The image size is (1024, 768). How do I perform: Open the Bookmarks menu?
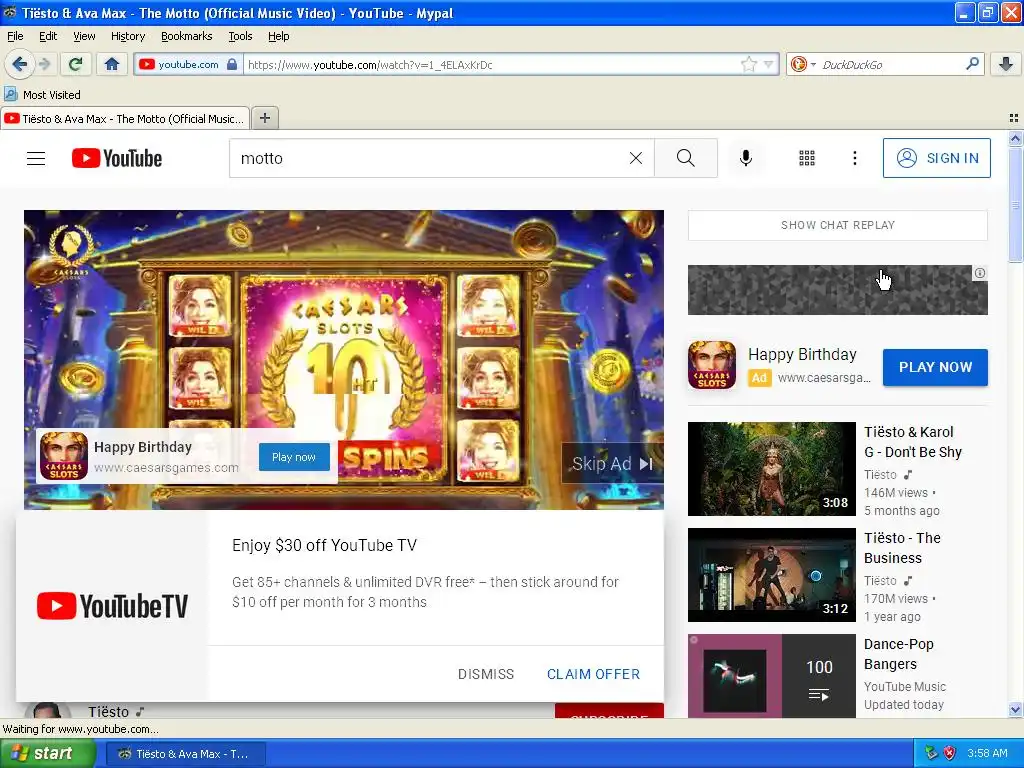click(x=186, y=36)
